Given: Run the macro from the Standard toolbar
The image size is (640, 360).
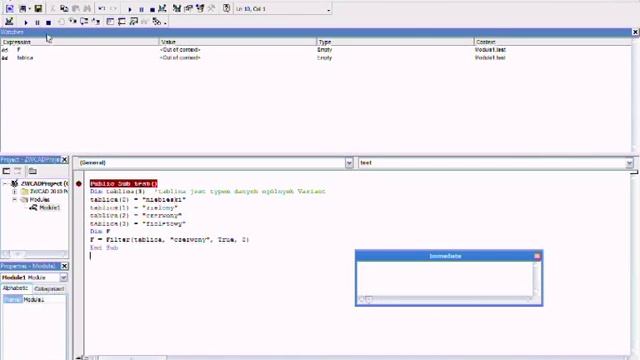Looking at the screenshot, I should [x=130, y=9].
